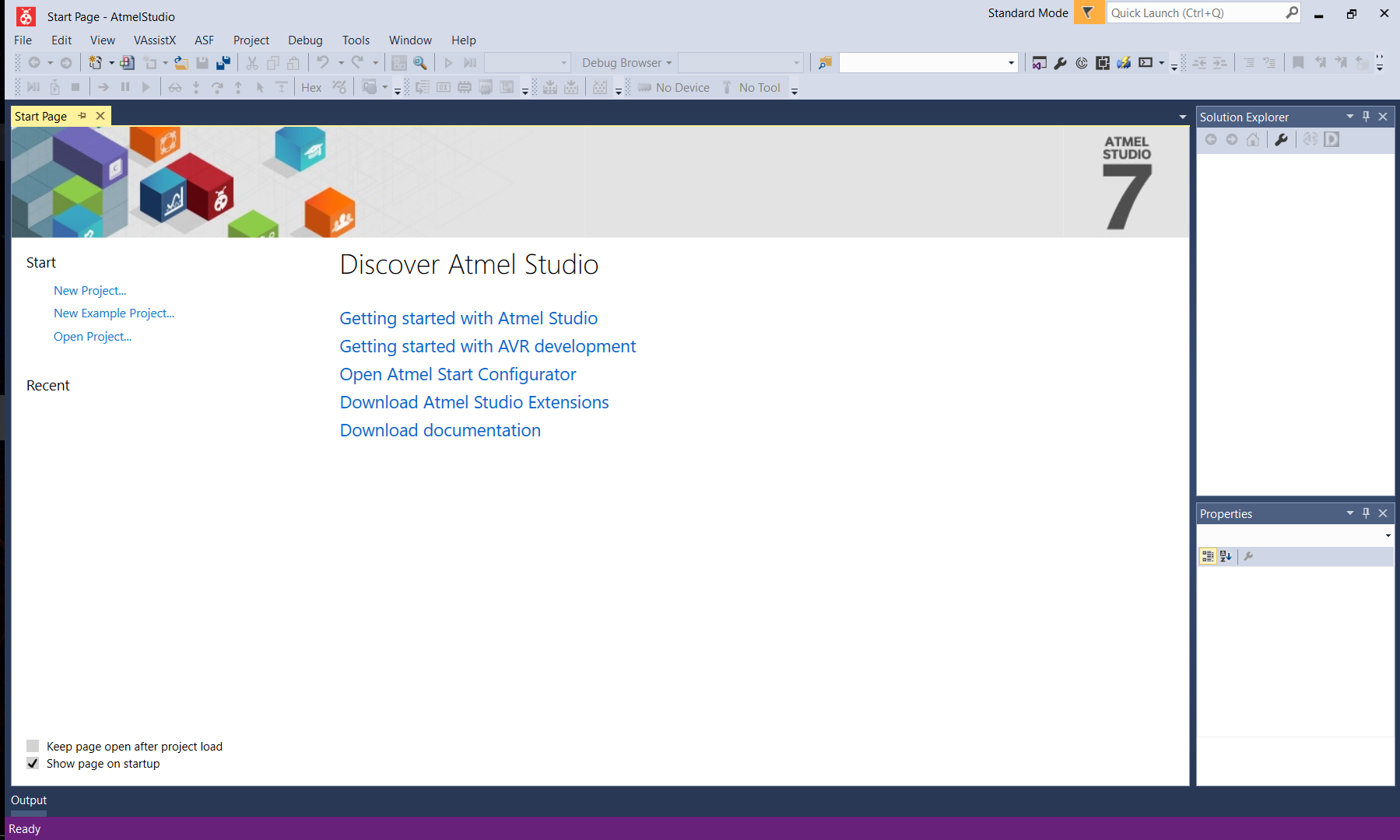Click the New Example Project... link
Screen dimensions: 1400x840
pyautogui.click(x=114, y=313)
